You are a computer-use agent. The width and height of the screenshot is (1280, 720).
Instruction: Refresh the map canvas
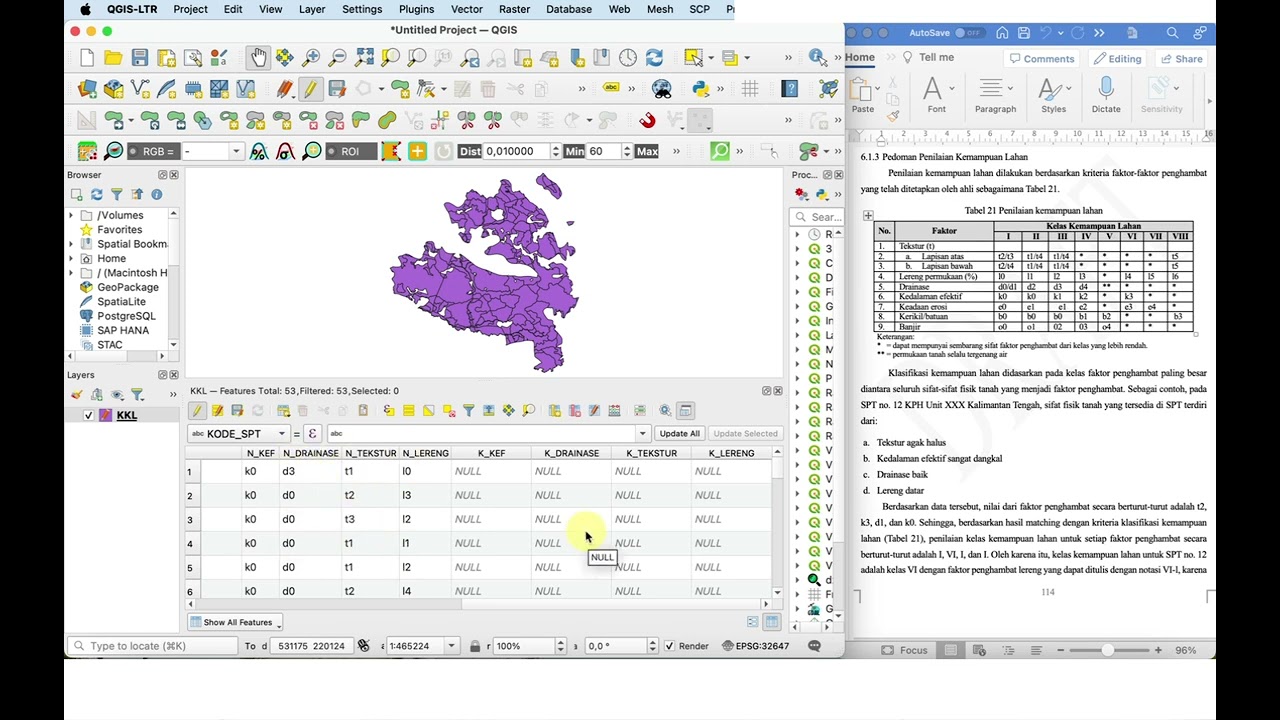[654, 58]
